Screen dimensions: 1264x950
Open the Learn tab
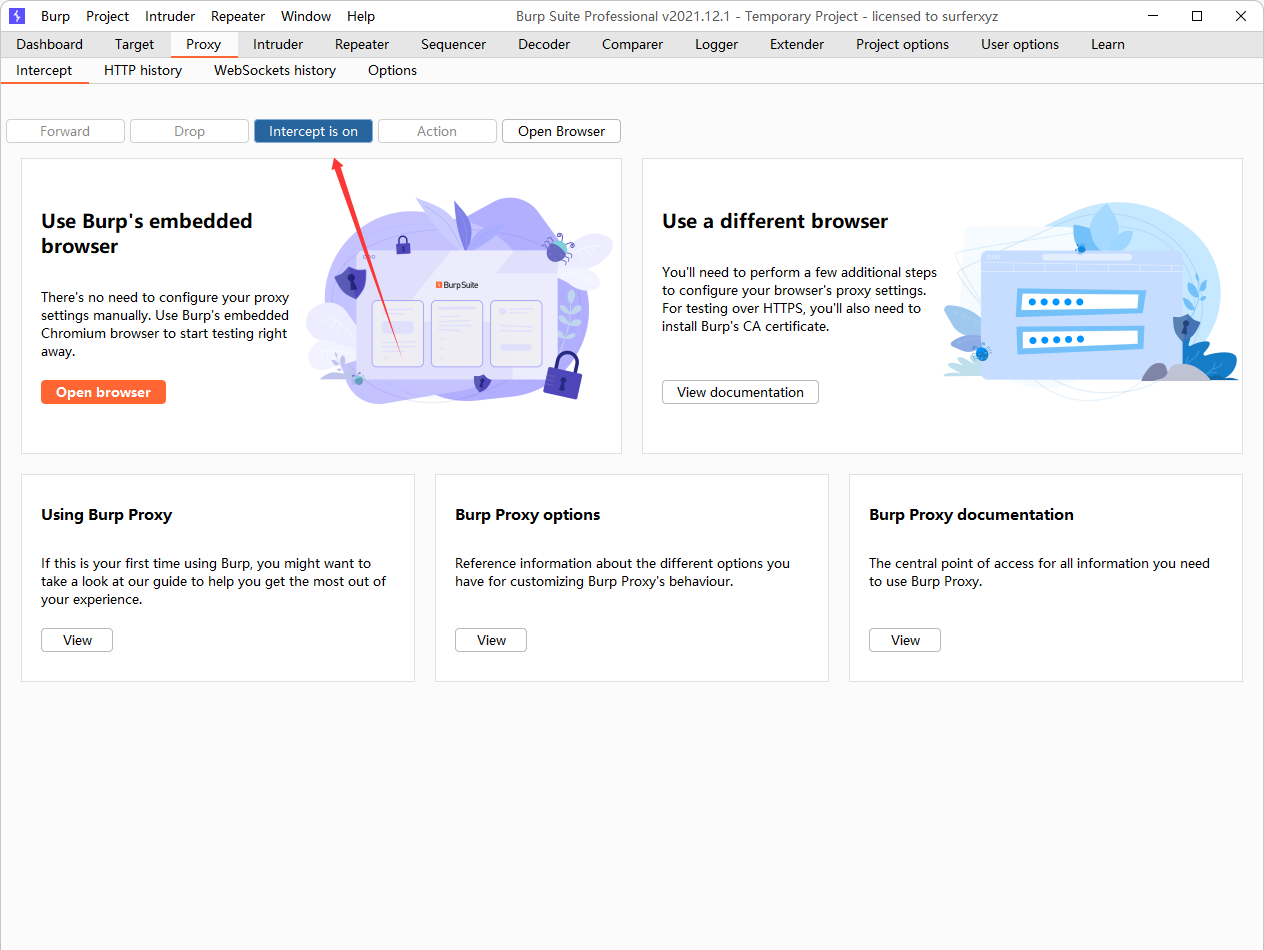[1108, 44]
